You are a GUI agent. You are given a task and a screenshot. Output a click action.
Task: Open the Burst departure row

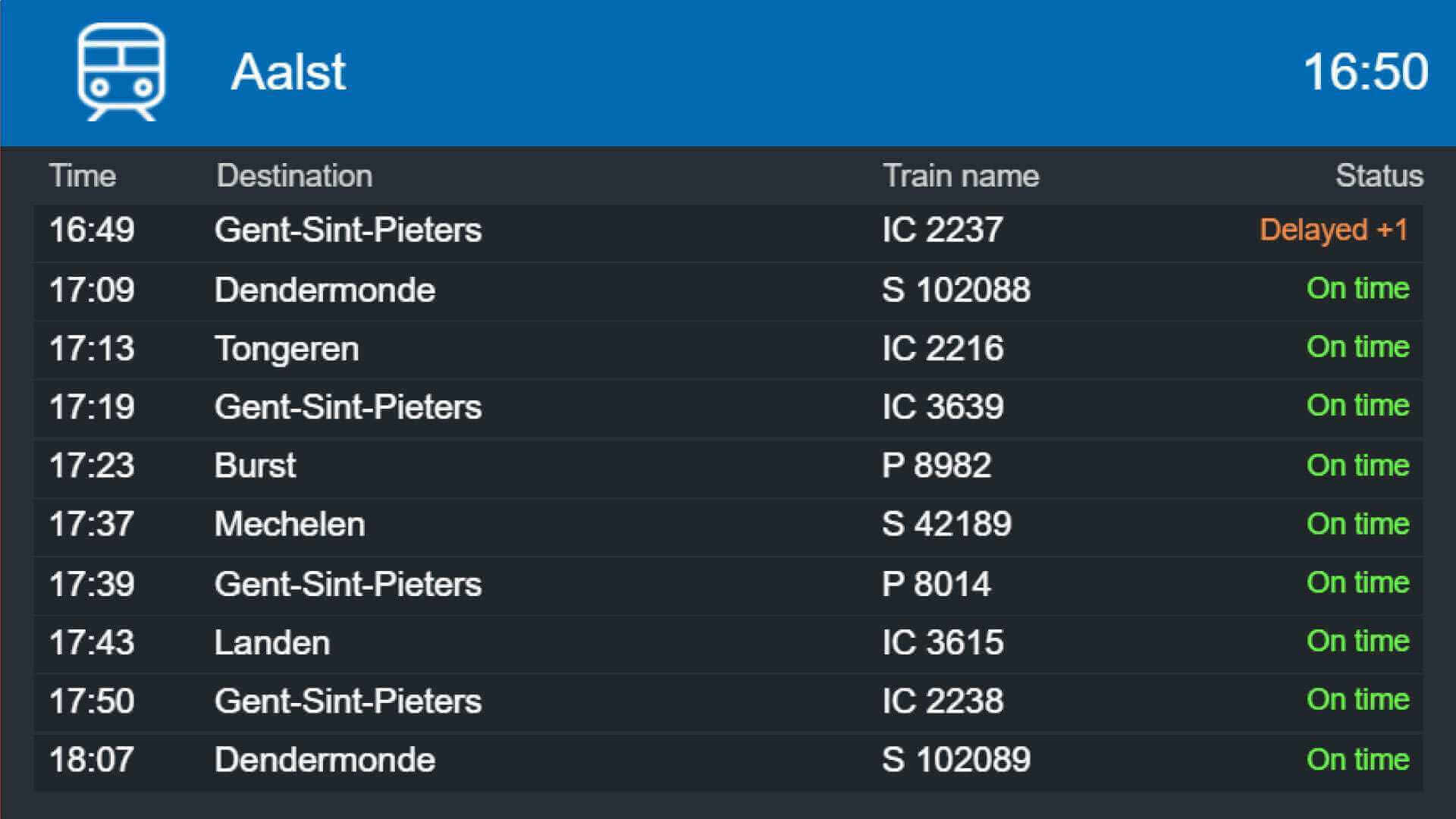pos(728,466)
